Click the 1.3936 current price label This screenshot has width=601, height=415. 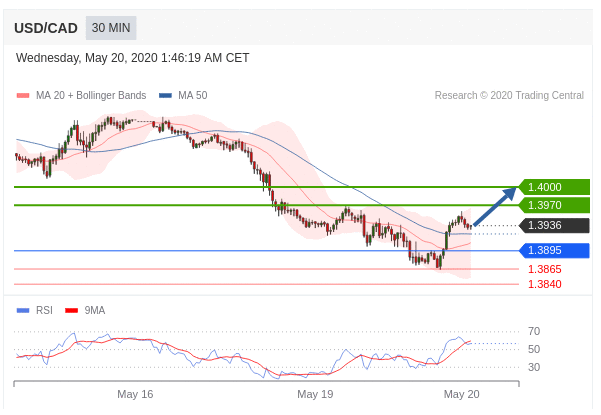coord(554,225)
